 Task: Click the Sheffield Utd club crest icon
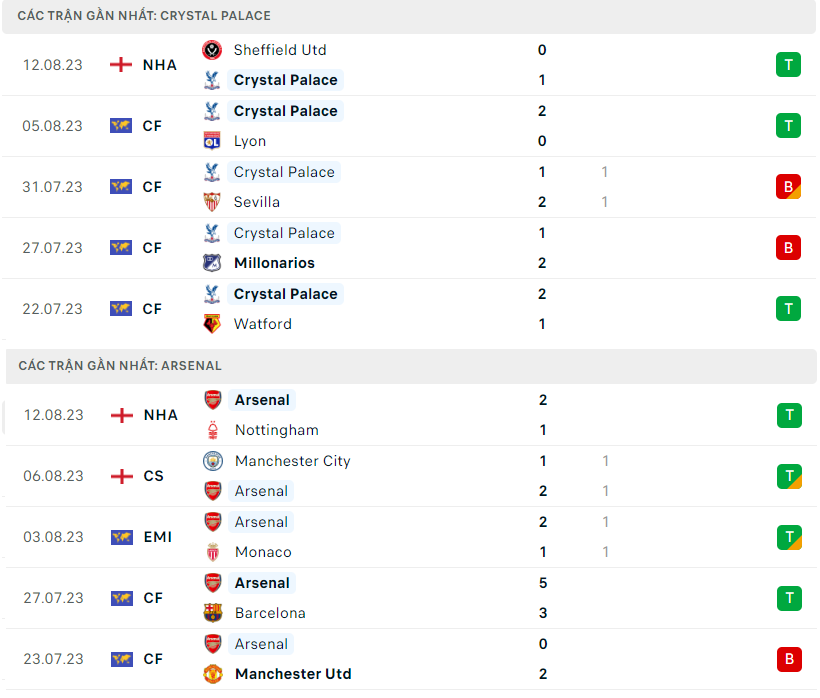(x=212, y=50)
